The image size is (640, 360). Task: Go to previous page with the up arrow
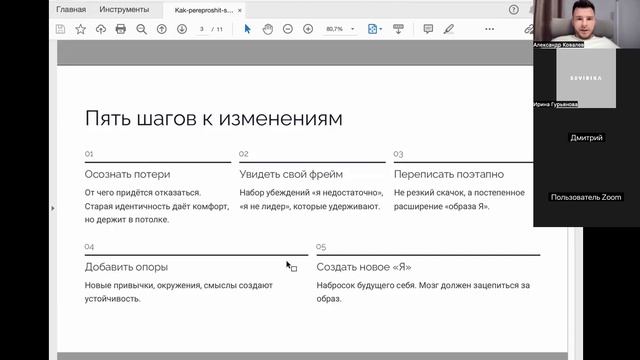[162, 29]
